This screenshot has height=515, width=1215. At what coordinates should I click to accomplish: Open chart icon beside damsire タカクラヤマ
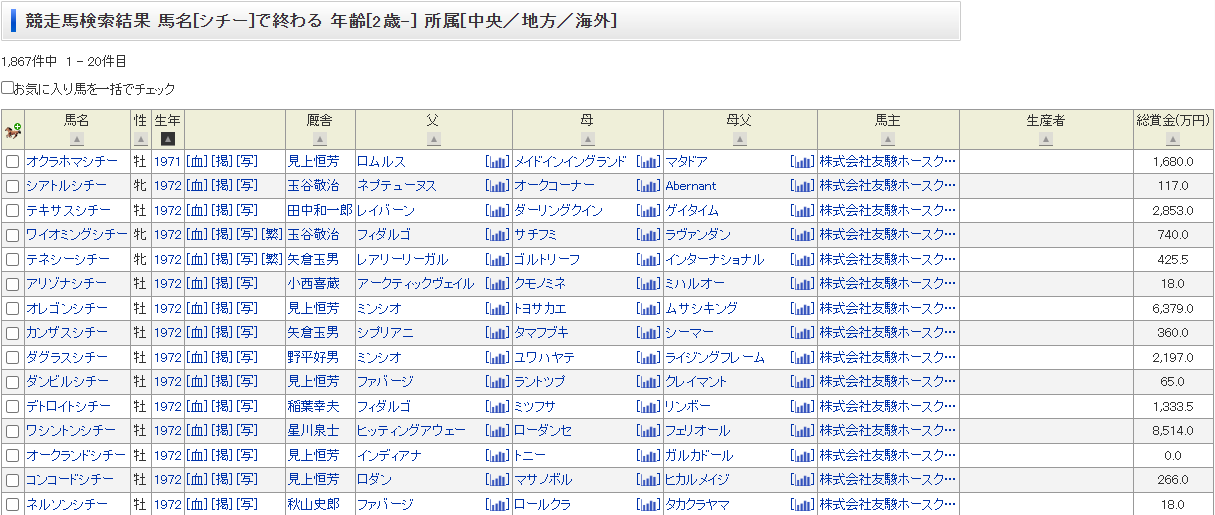(x=803, y=504)
